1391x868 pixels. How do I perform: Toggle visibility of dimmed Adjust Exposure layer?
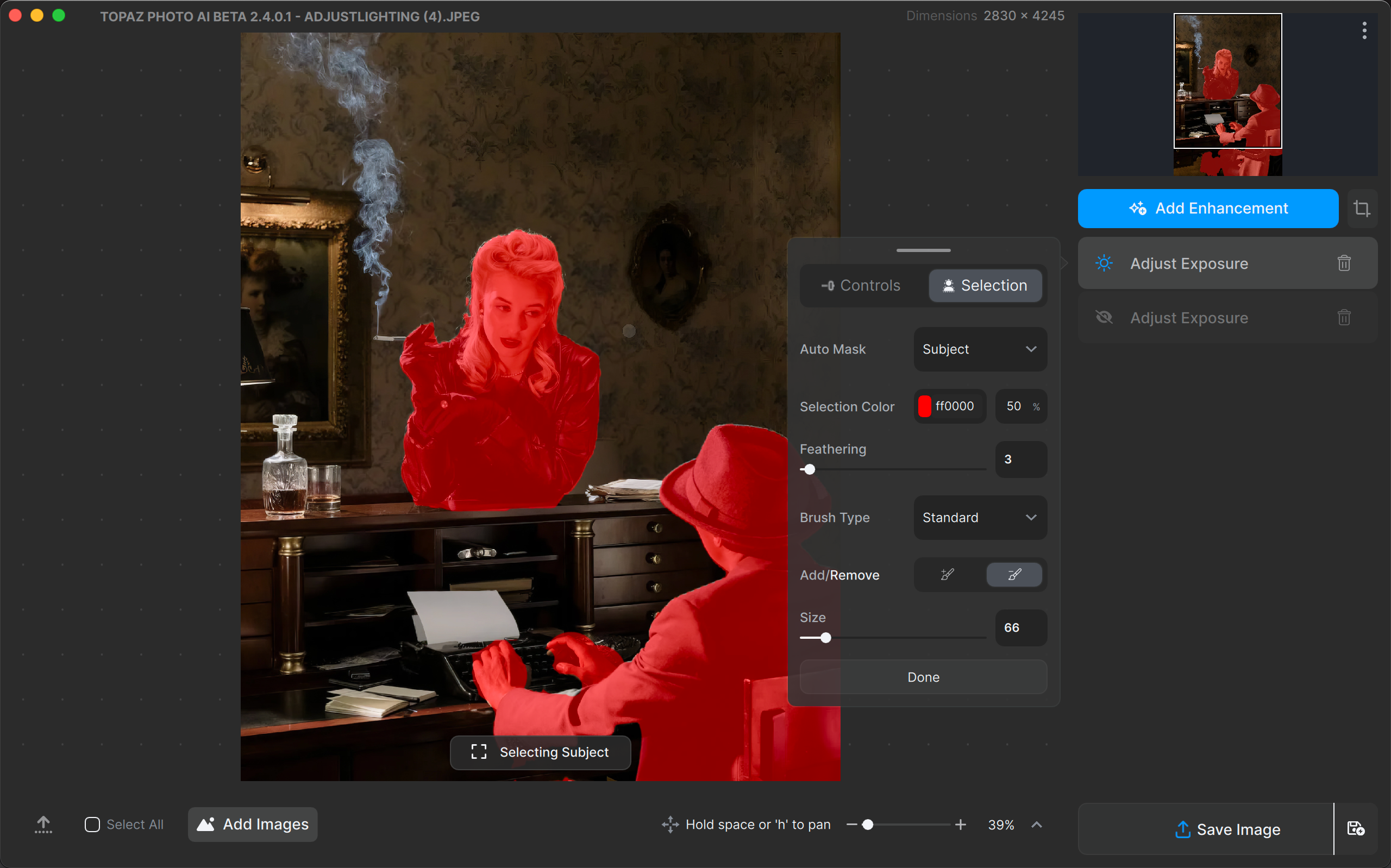point(1103,318)
